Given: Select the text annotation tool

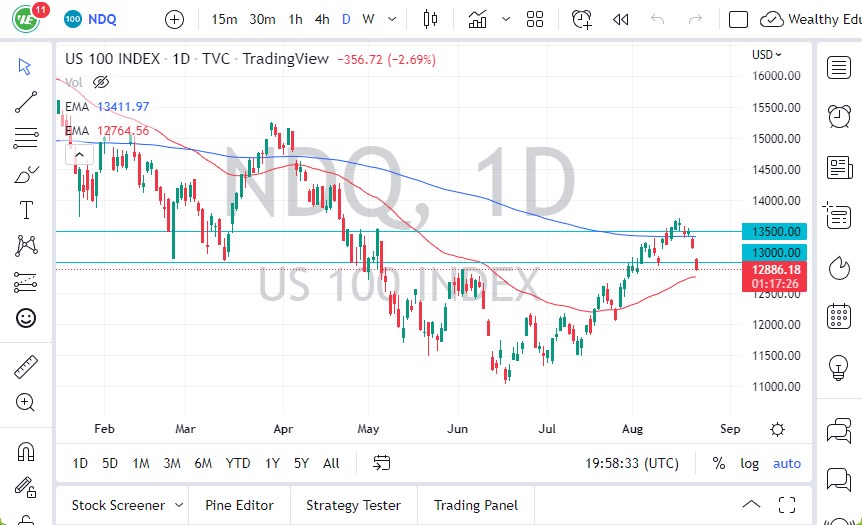Looking at the screenshot, I should pyautogui.click(x=26, y=209).
